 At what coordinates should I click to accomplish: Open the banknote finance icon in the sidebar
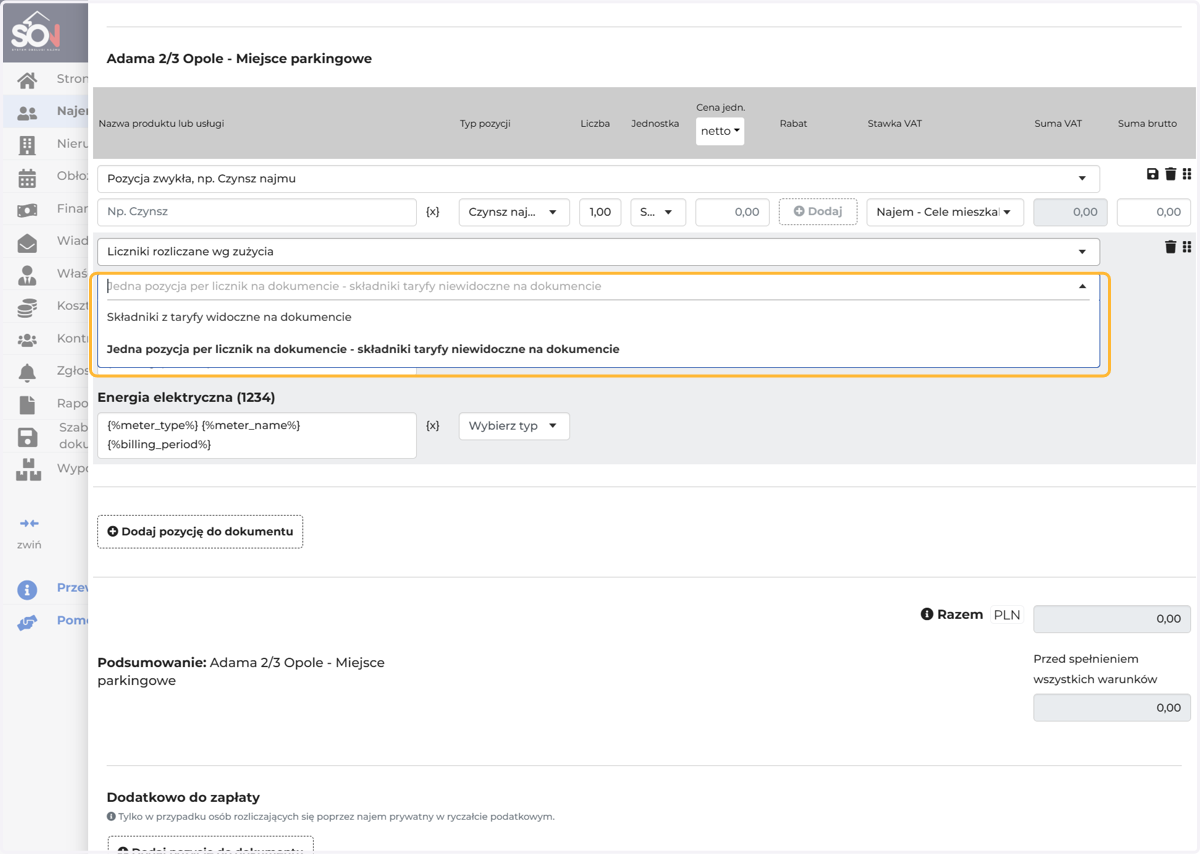point(27,211)
